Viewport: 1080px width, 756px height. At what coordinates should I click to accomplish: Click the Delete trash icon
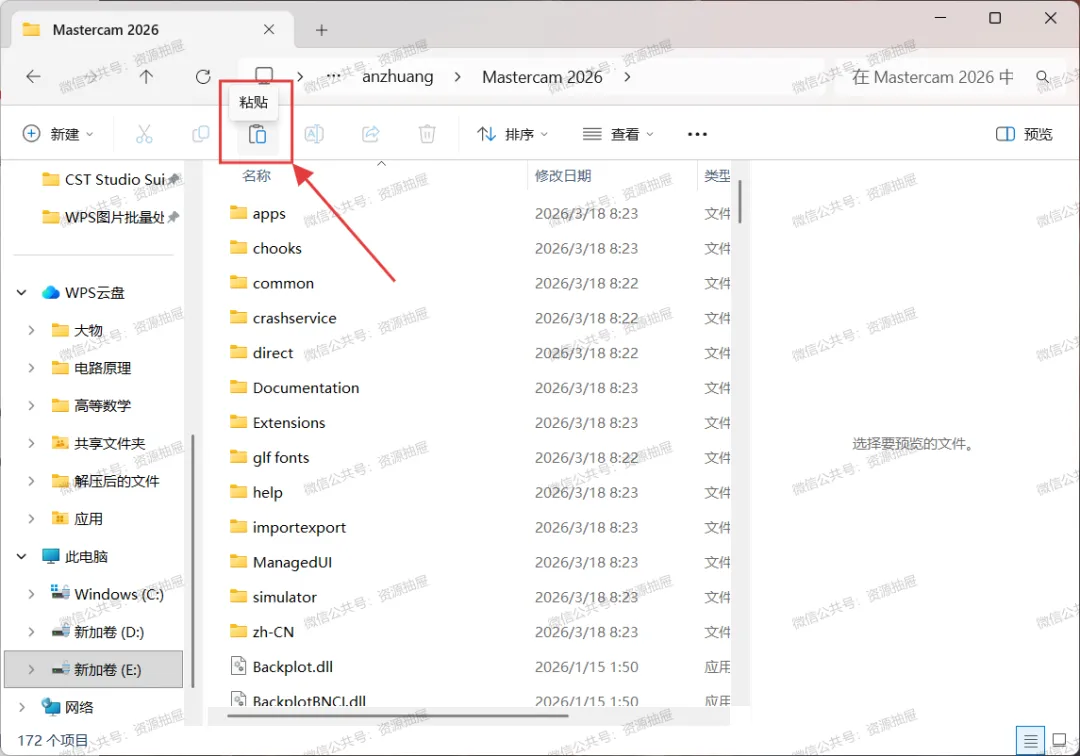pos(427,134)
